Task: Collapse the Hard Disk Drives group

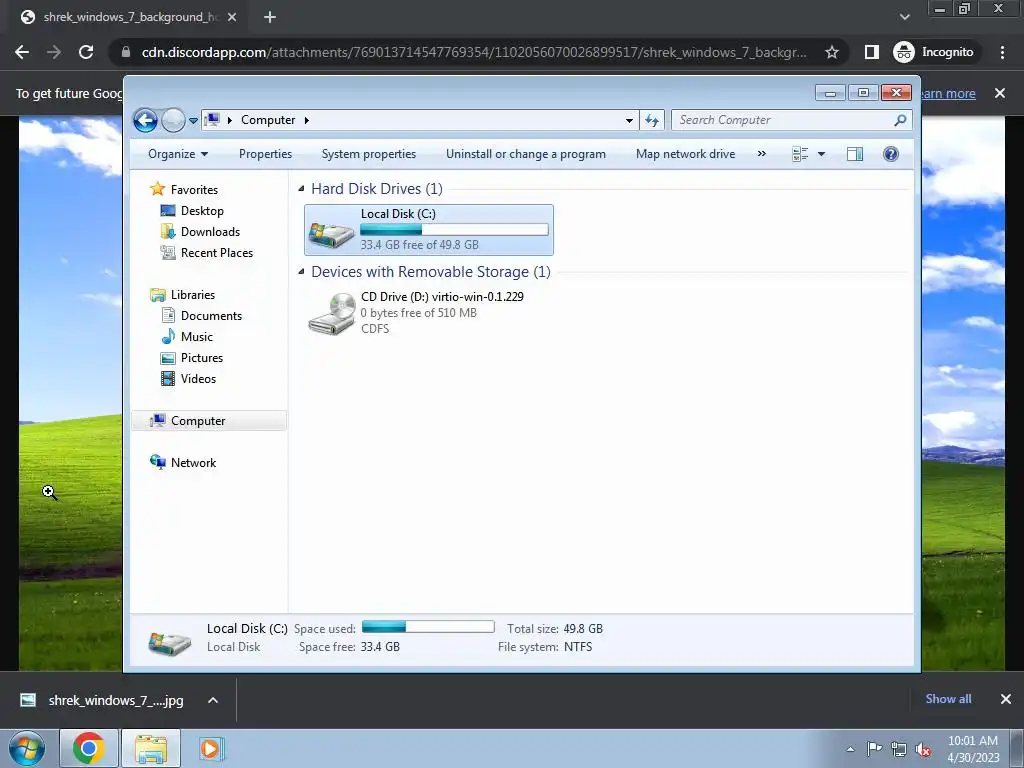Action: [x=301, y=189]
